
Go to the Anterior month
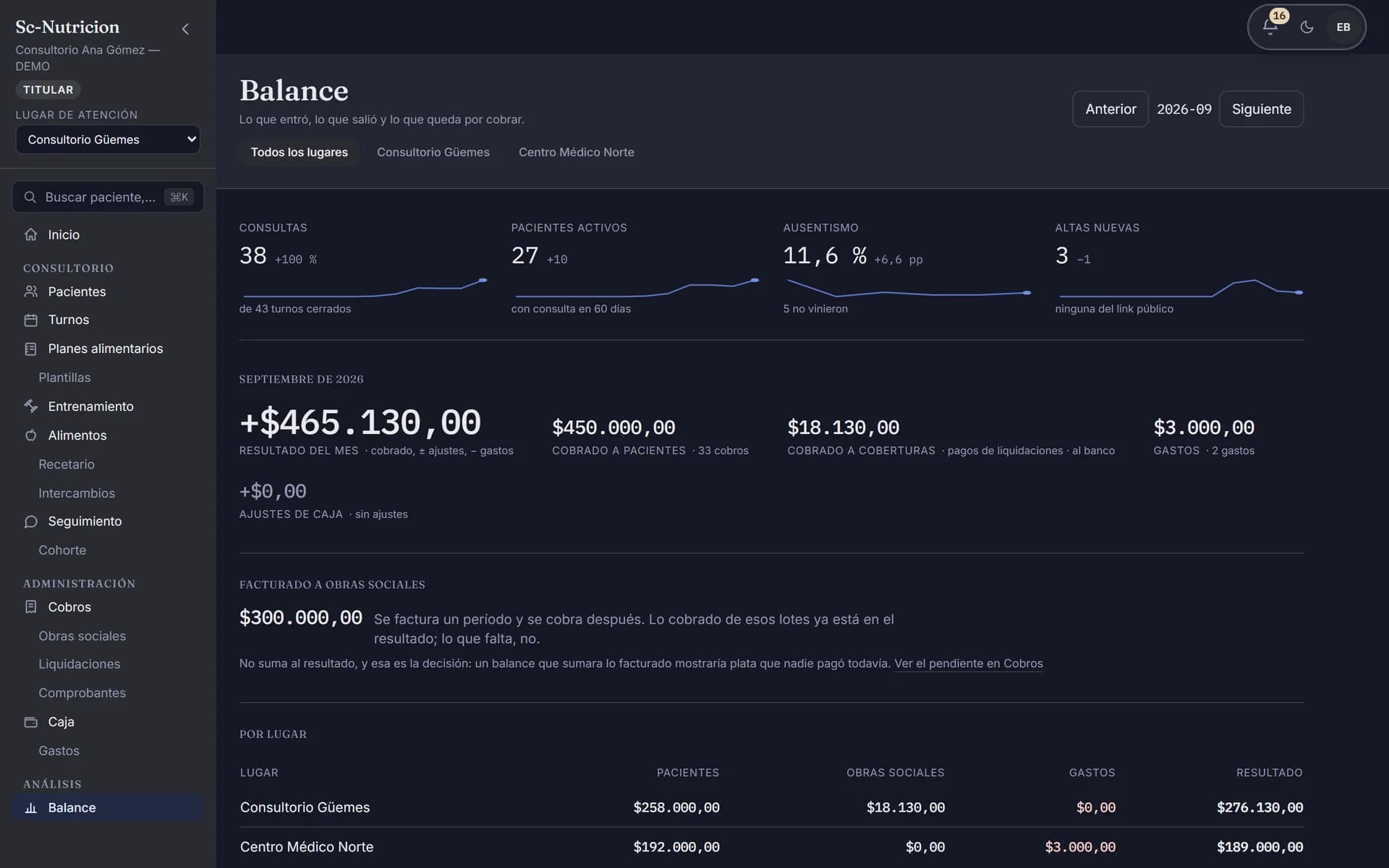(1110, 109)
